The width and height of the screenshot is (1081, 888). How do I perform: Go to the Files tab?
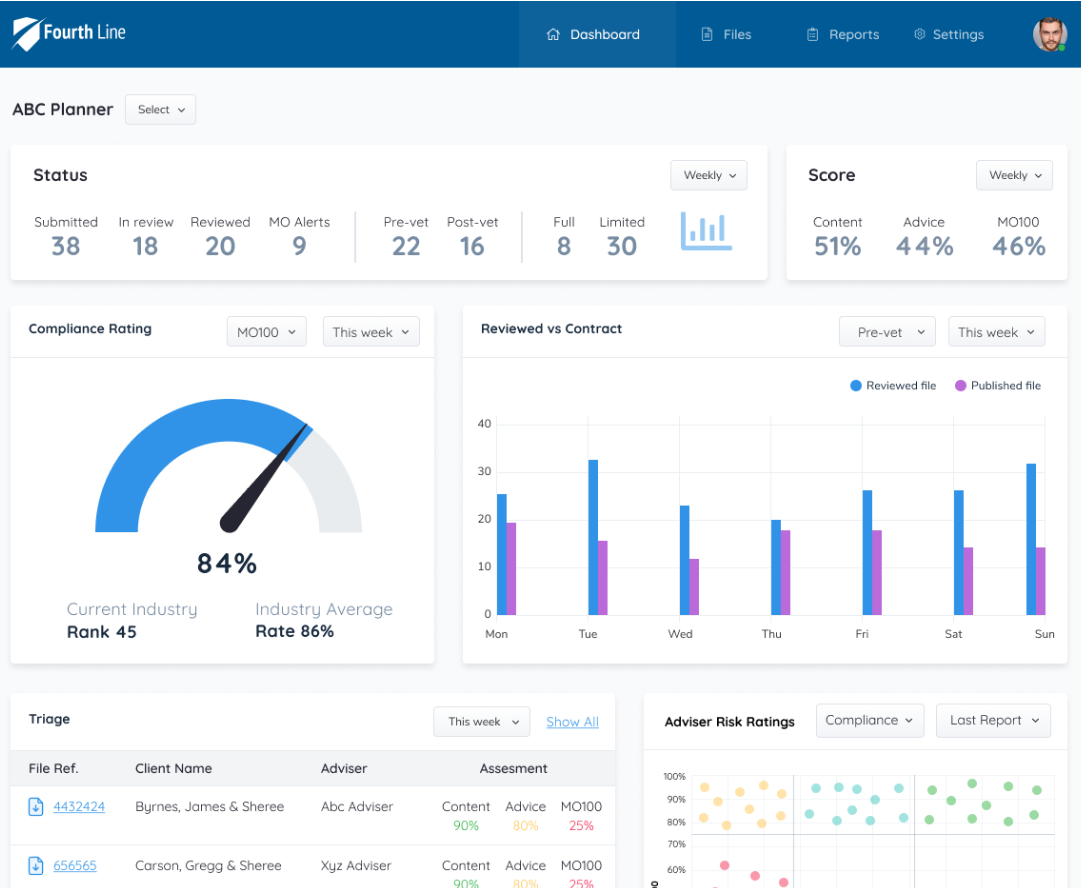(x=727, y=34)
